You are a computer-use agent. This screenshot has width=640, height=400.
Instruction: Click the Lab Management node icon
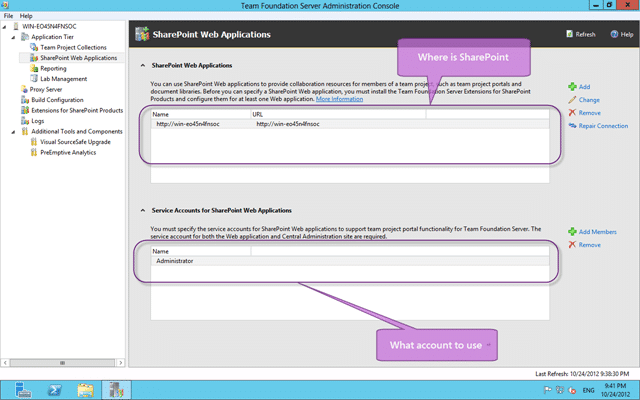click(34, 79)
